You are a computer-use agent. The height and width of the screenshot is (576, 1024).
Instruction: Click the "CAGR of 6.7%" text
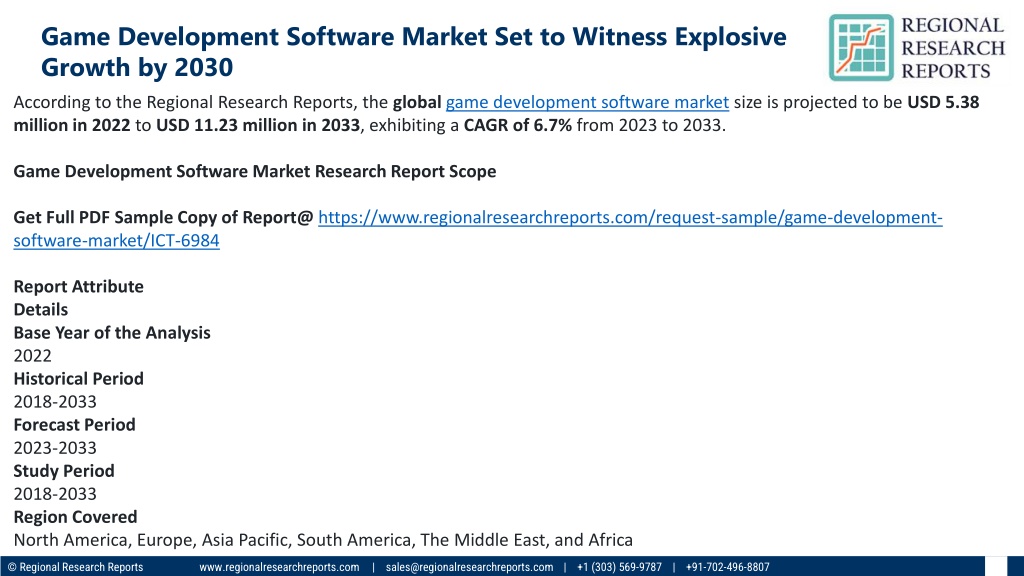(517, 125)
